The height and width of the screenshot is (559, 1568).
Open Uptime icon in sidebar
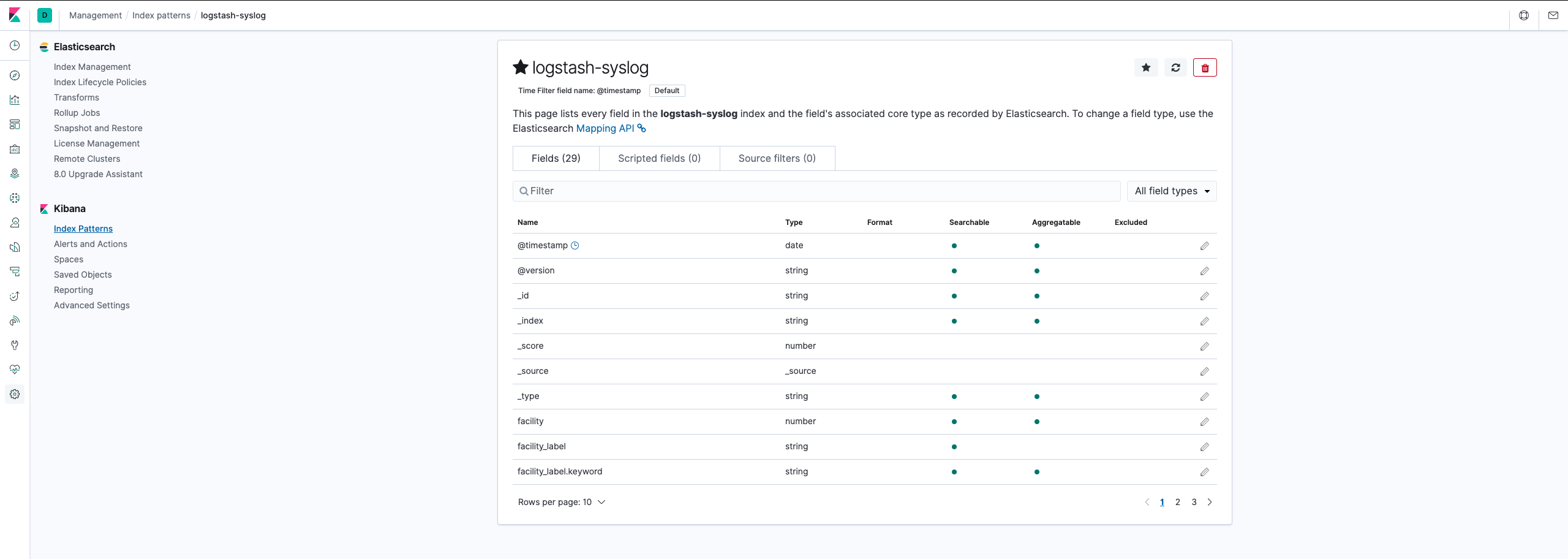[15, 296]
